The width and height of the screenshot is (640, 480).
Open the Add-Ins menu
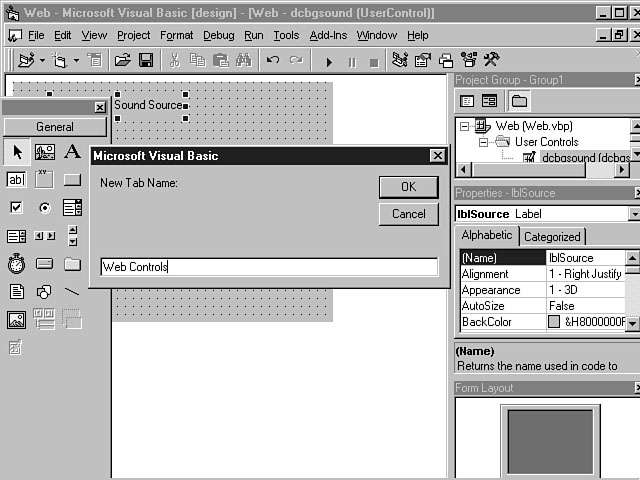click(x=328, y=35)
